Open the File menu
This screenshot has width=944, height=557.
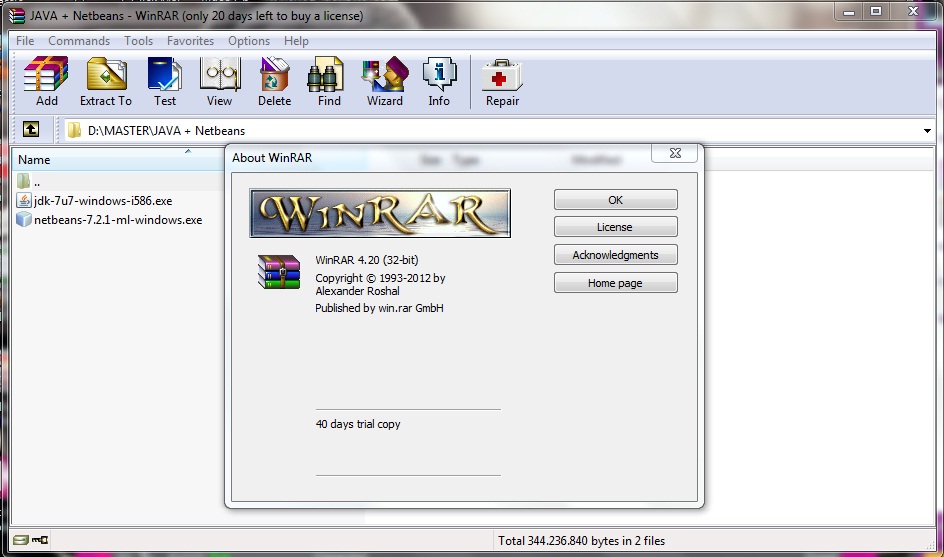pyautogui.click(x=25, y=41)
